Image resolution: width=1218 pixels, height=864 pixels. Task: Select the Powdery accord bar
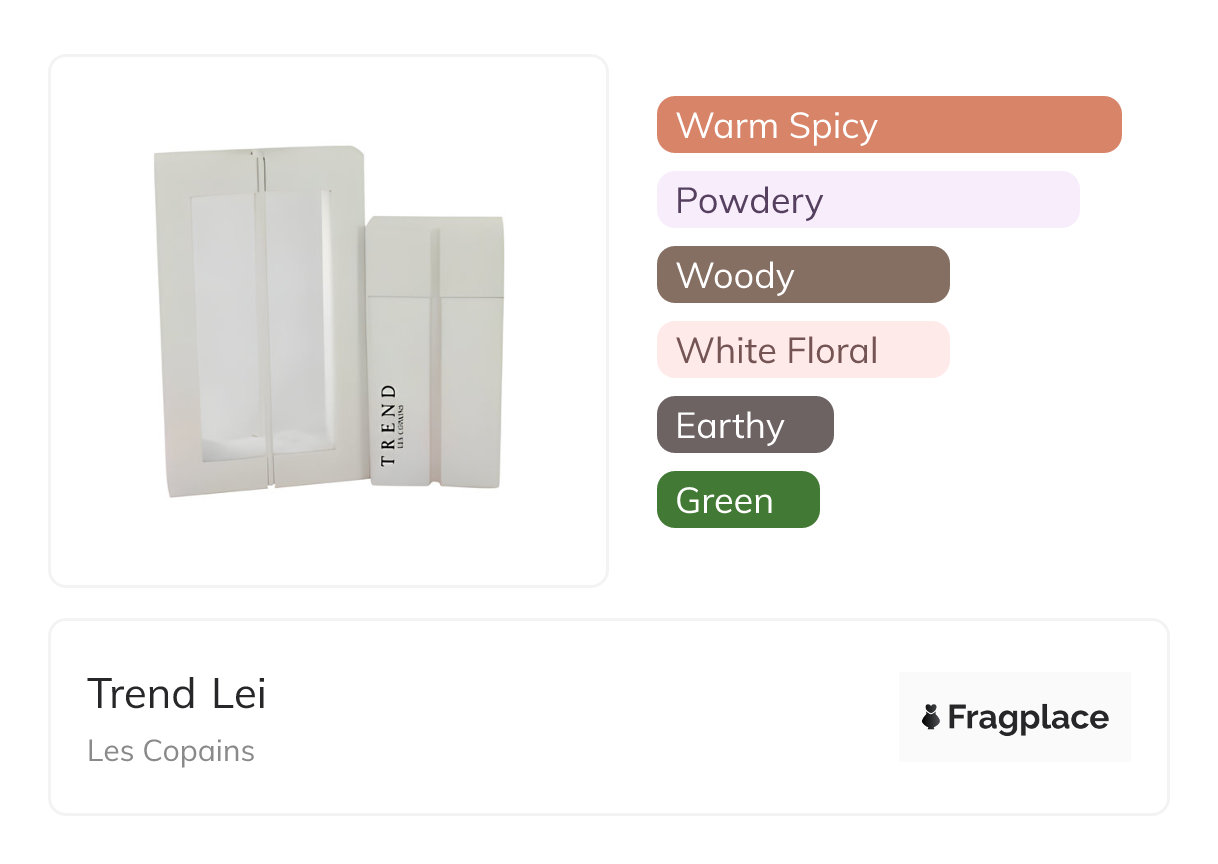(x=867, y=200)
